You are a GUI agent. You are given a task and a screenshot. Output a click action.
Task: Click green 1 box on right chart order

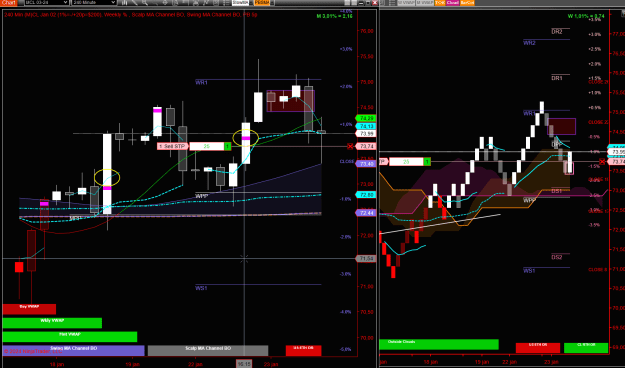pyautogui.click(x=427, y=161)
